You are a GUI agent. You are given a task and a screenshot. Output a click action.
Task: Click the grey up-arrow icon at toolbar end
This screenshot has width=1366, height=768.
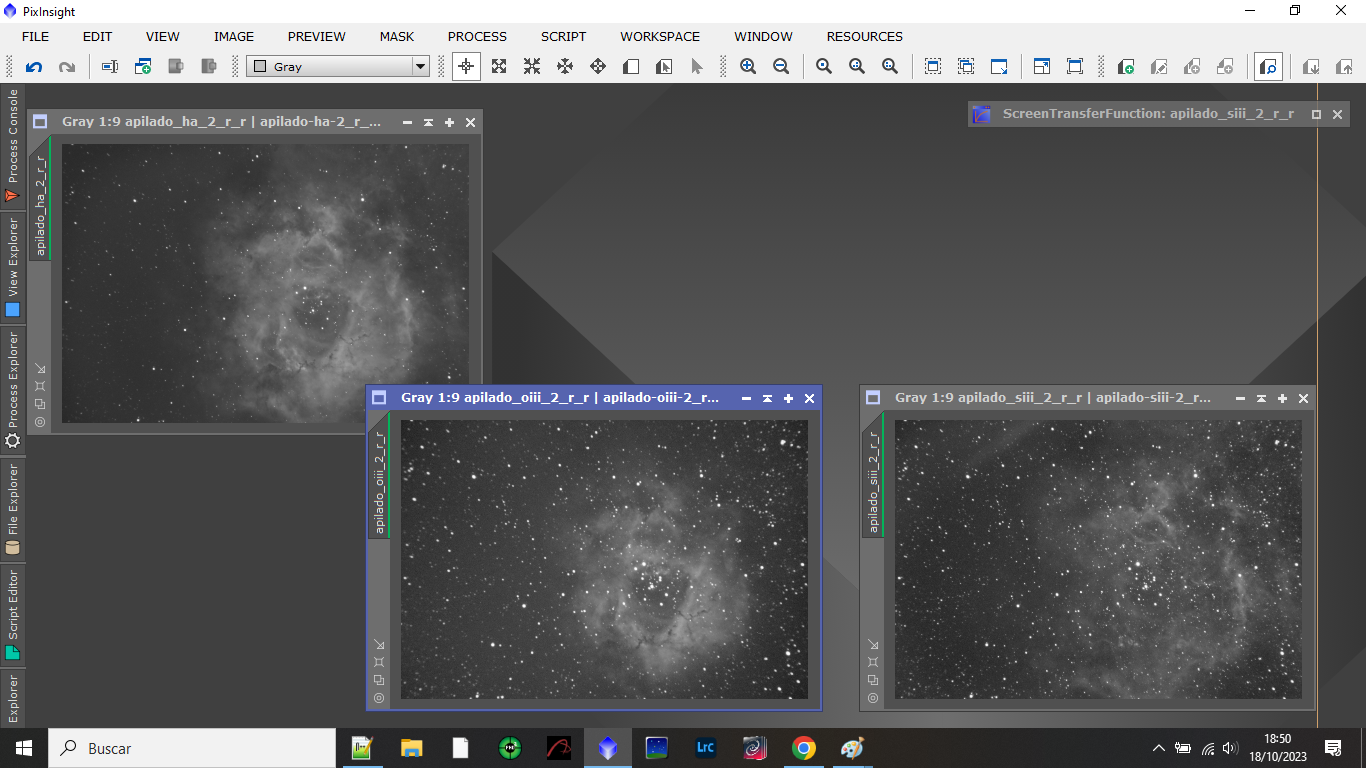[x=1344, y=67]
